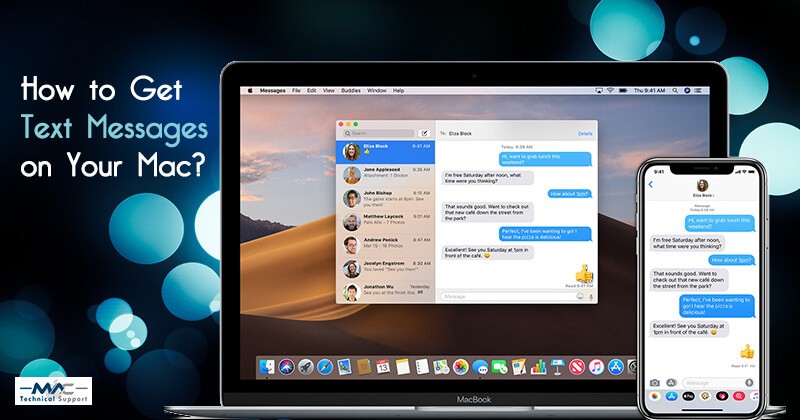Open Keynote podium icon in dock
800x420 pixels.
coord(557,366)
